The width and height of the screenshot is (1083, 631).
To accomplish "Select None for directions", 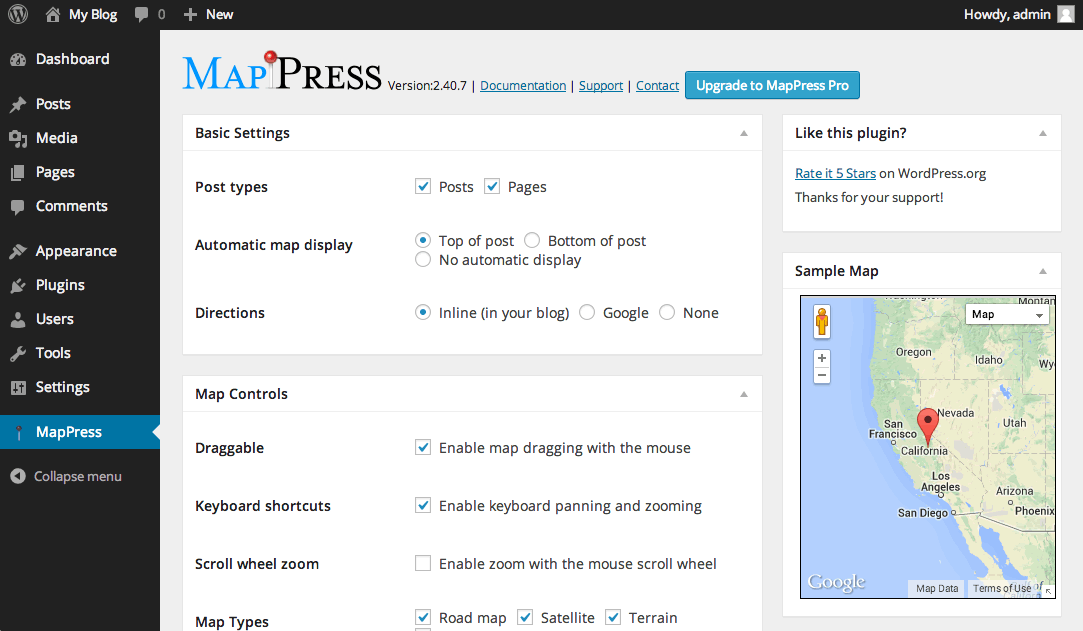I will pos(667,313).
